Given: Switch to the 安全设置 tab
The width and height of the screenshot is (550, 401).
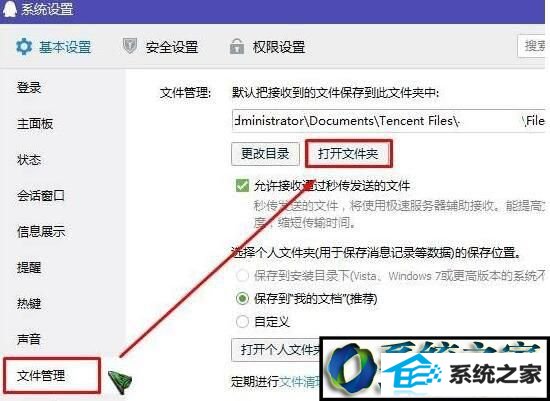Looking at the screenshot, I should tap(161, 47).
